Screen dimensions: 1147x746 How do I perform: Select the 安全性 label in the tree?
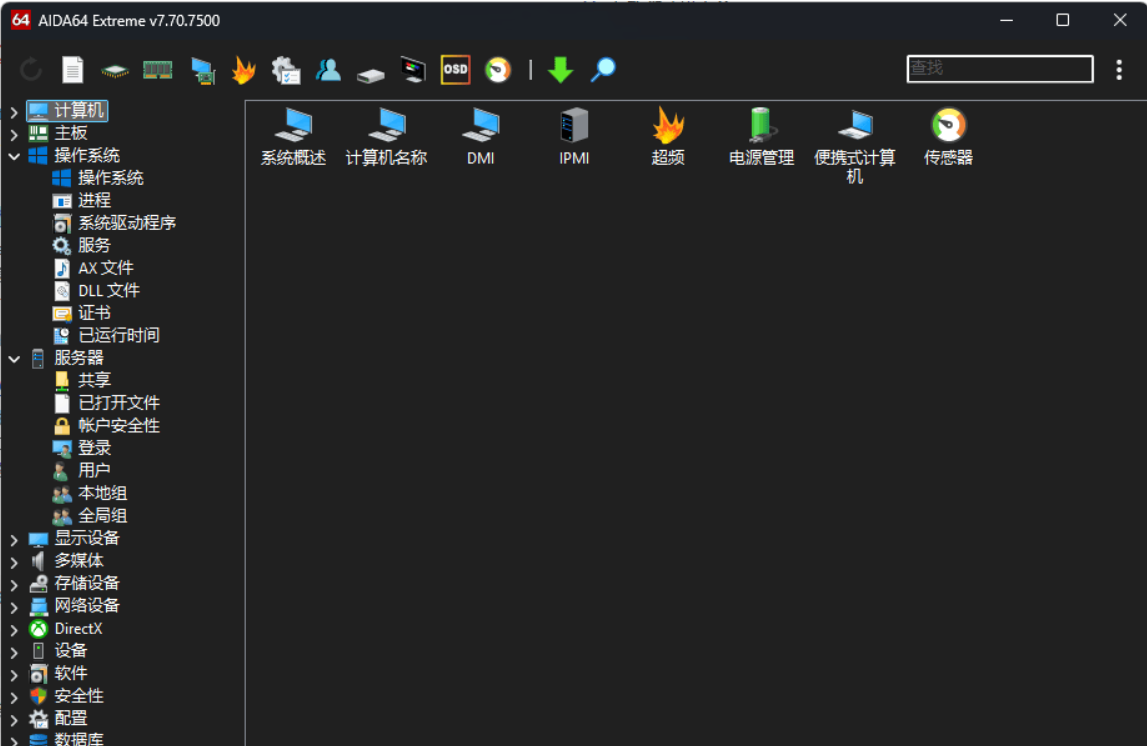click(79, 696)
